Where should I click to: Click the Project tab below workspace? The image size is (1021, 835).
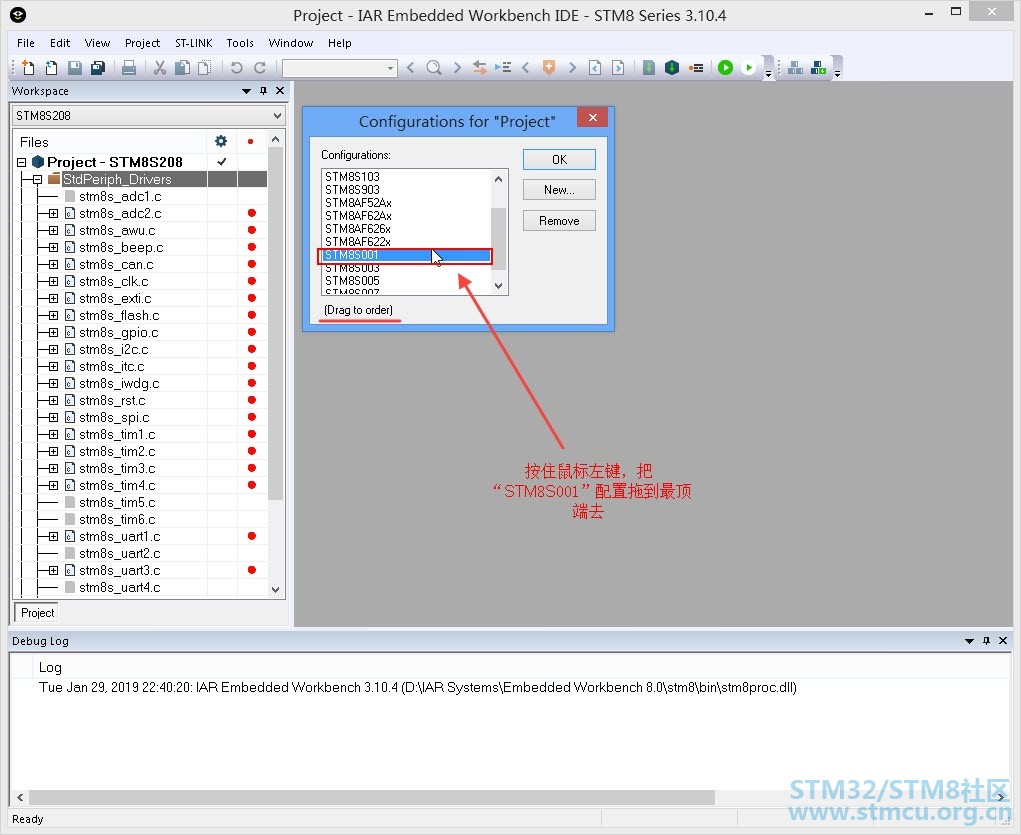point(38,613)
